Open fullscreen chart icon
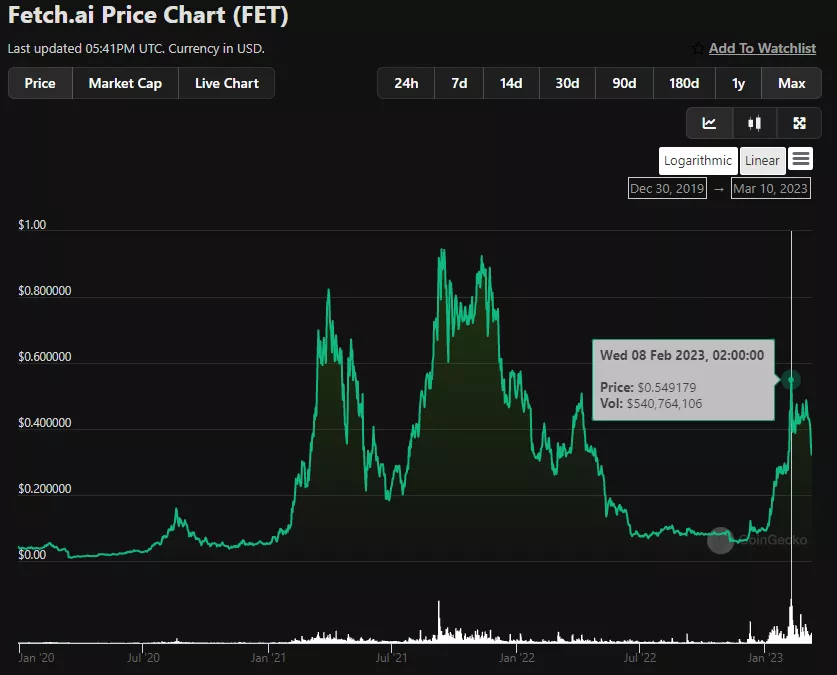This screenshot has height=675, width=837. 799,123
